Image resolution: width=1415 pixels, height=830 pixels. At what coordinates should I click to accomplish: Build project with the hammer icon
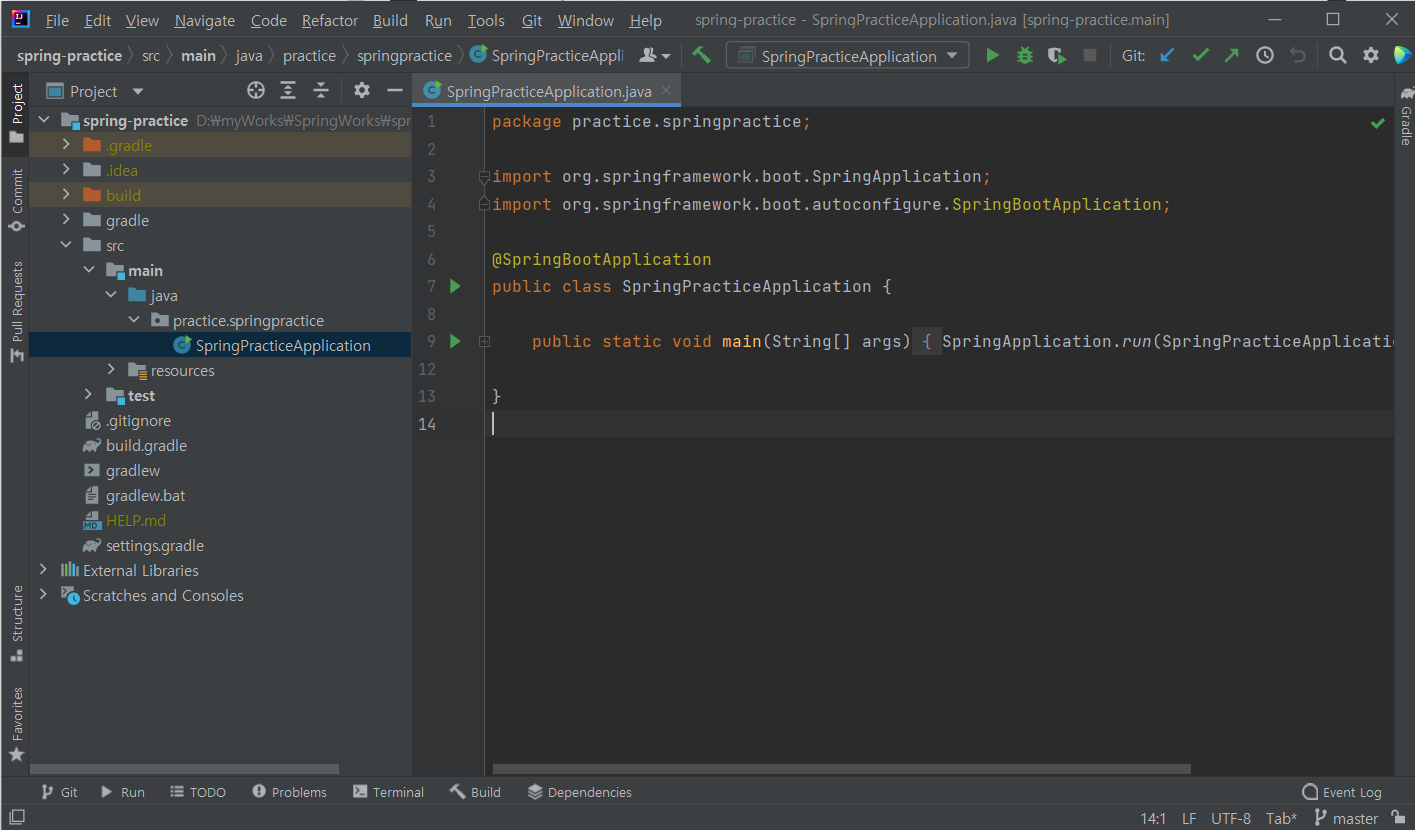pyautogui.click(x=702, y=56)
